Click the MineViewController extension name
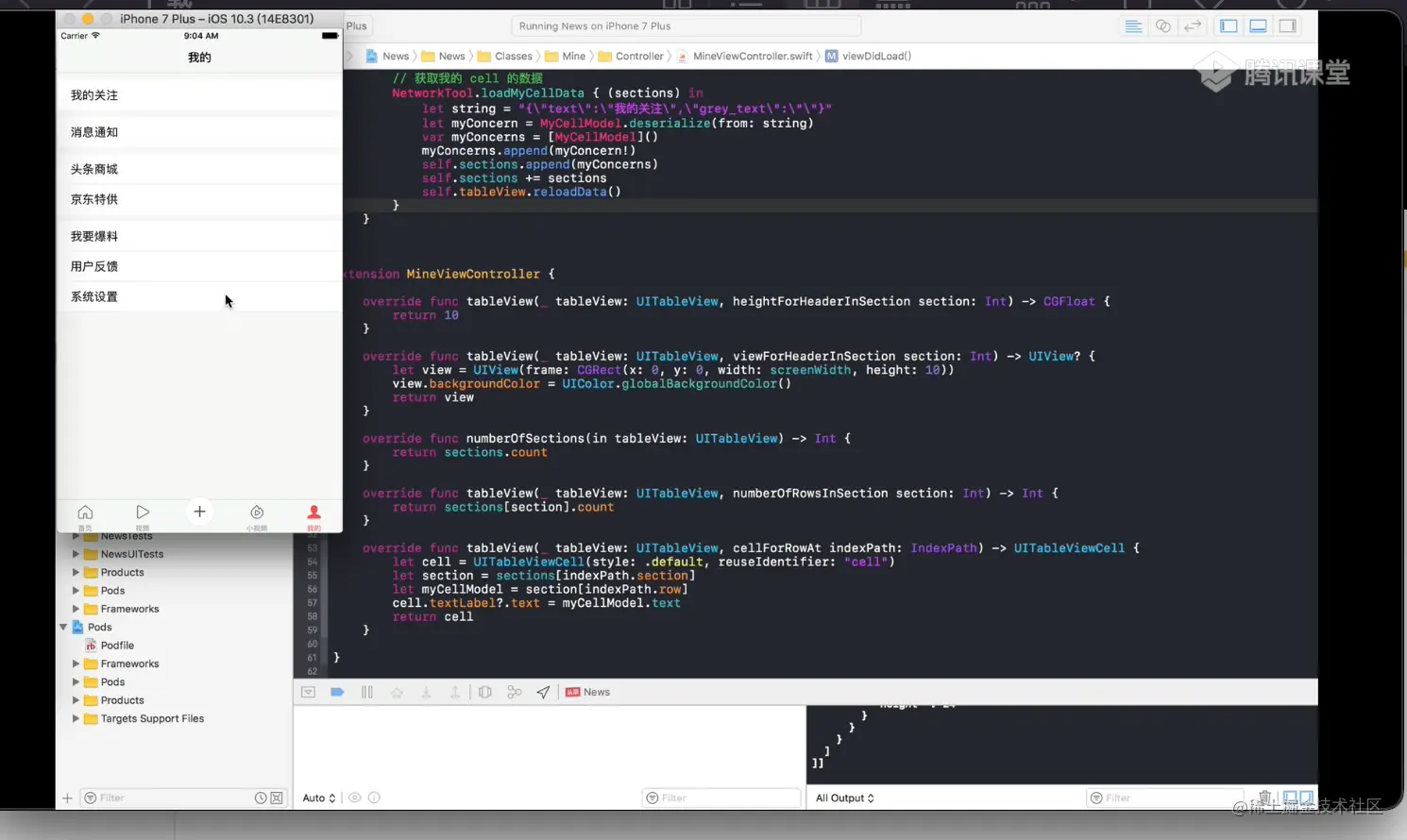The height and width of the screenshot is (840, 1407). coord(473,274)
